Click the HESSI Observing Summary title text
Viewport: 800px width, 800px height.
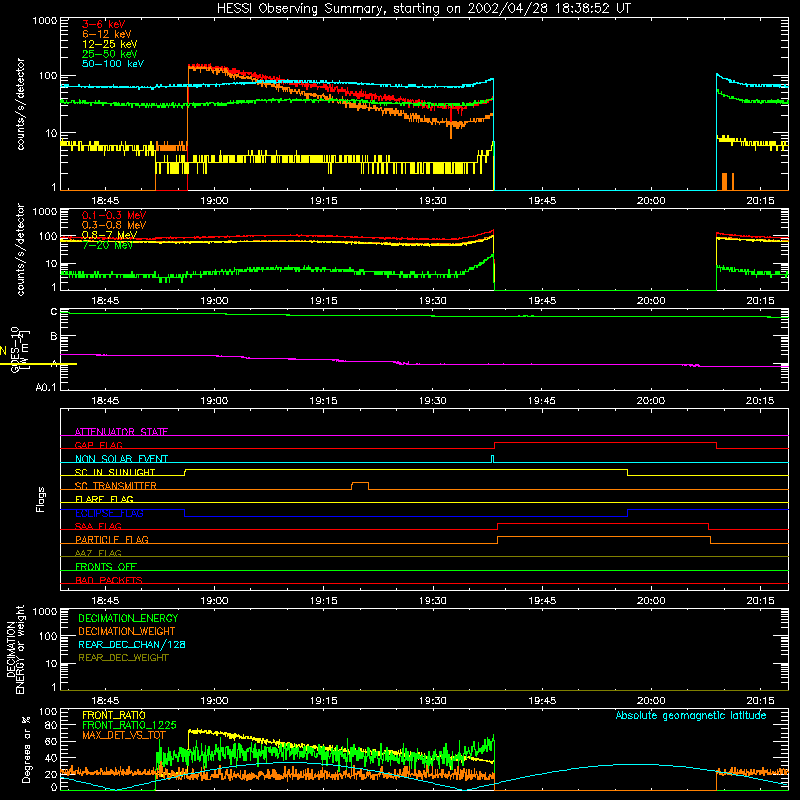click(423, 9)
